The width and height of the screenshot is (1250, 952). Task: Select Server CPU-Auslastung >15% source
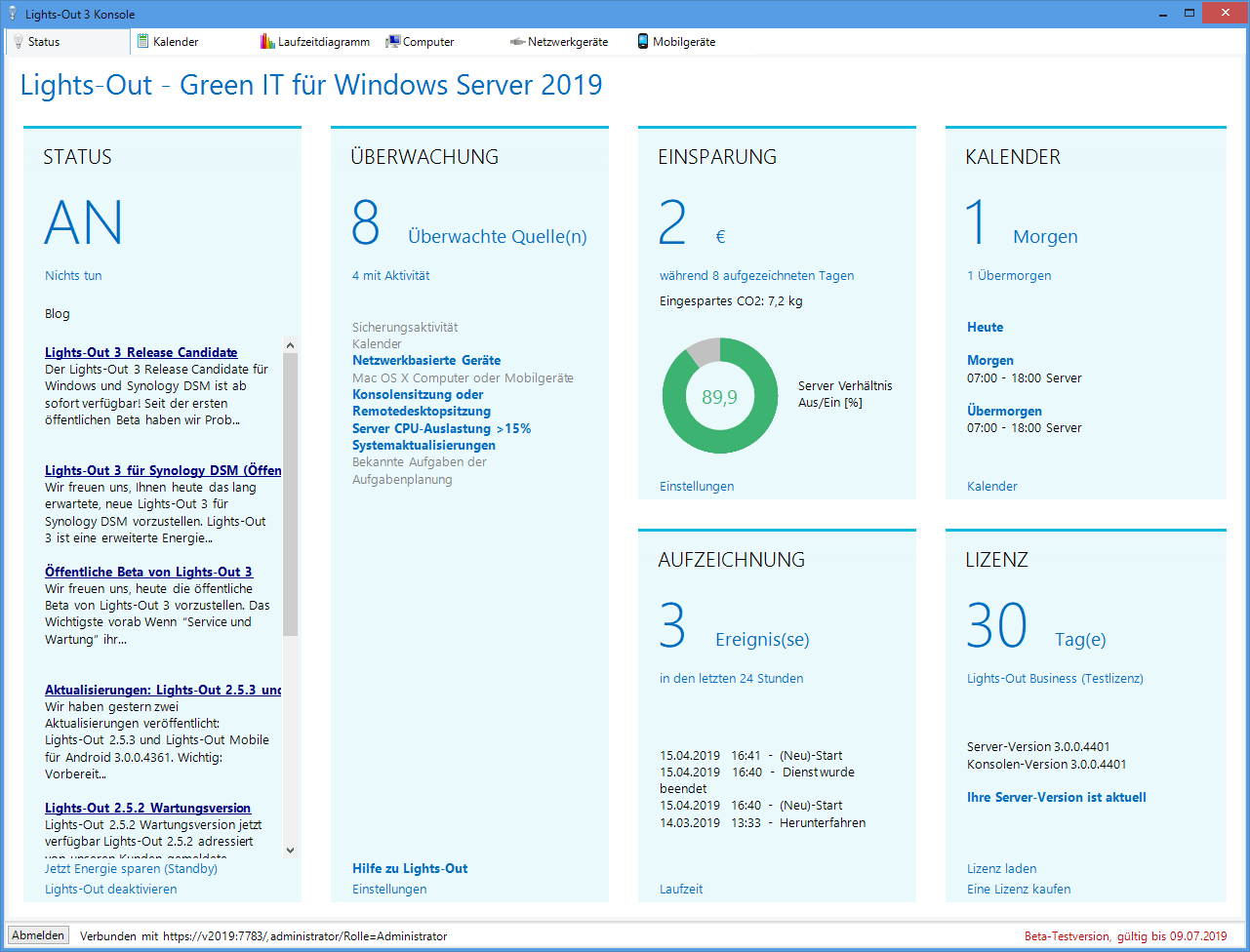[442, 428]
